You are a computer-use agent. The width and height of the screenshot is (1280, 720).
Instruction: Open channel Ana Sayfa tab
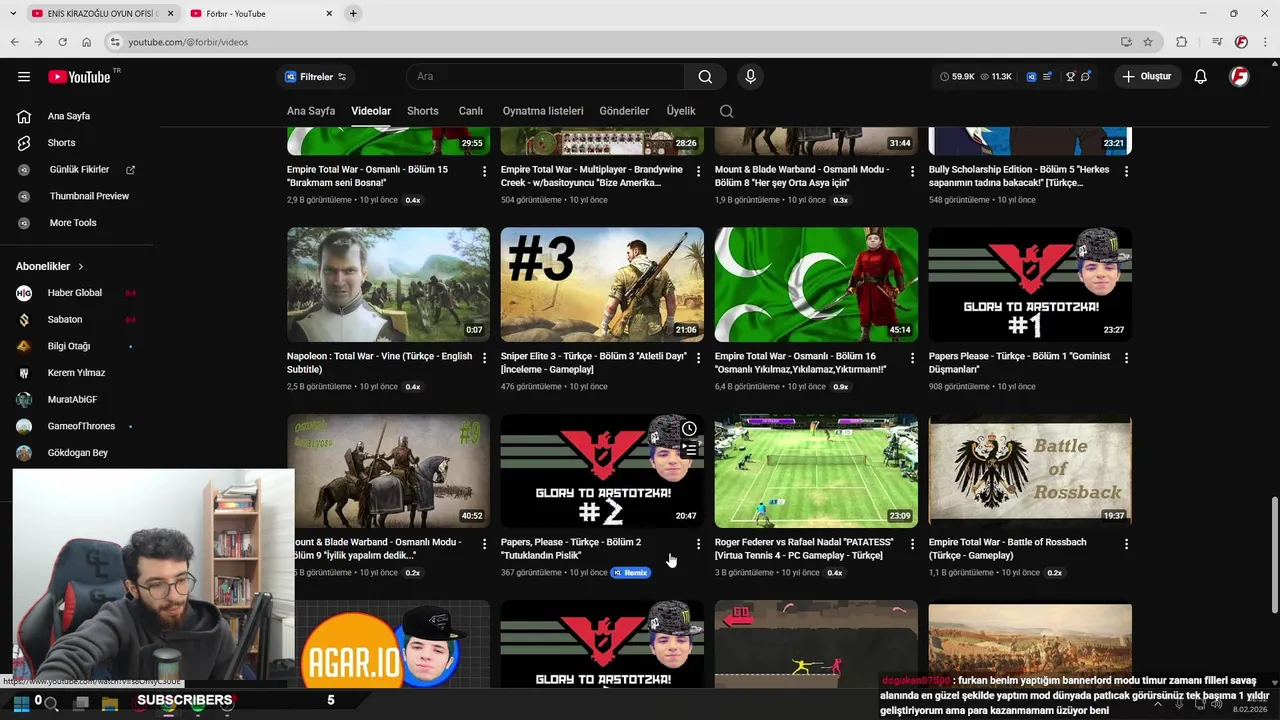[311, 111]
